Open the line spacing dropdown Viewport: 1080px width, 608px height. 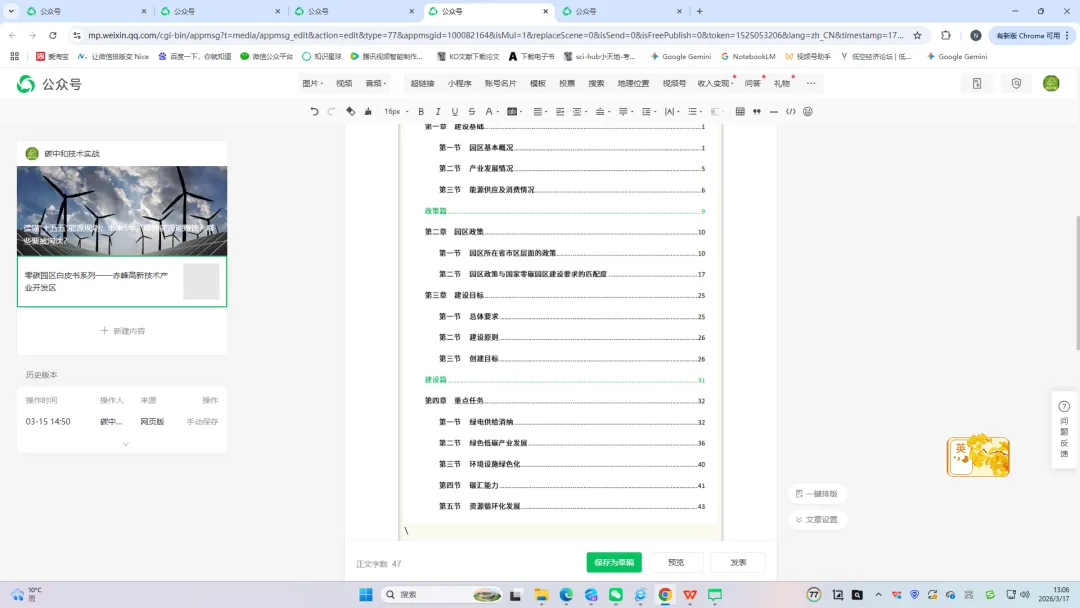click(x=648, y=112)
